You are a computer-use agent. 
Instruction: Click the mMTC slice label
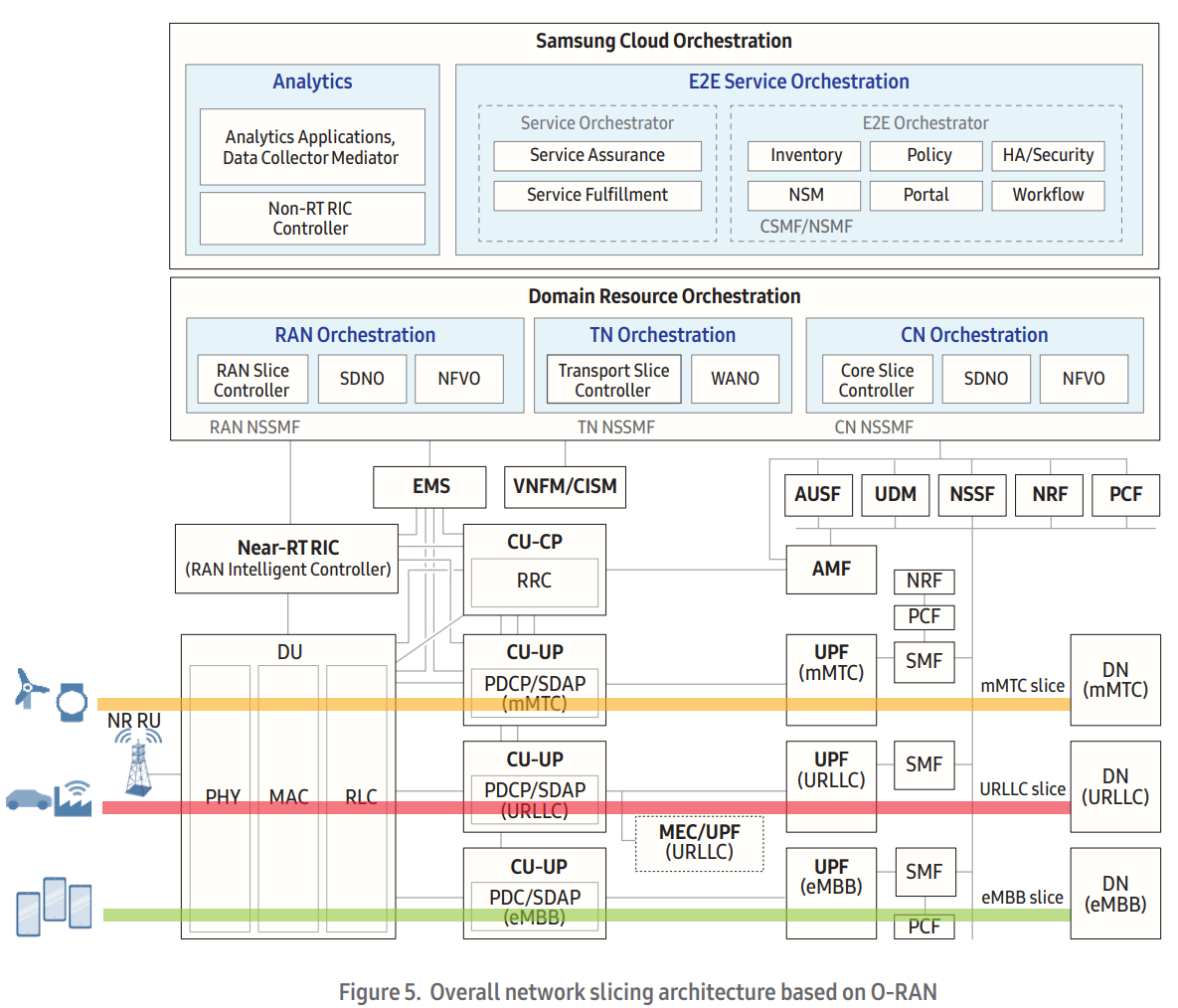[1023, 686]
